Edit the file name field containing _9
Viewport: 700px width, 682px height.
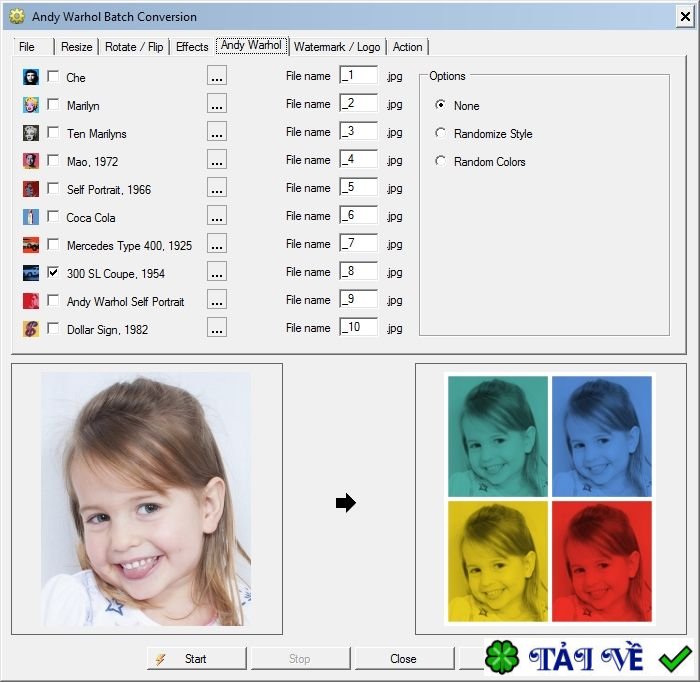point(358,299)
